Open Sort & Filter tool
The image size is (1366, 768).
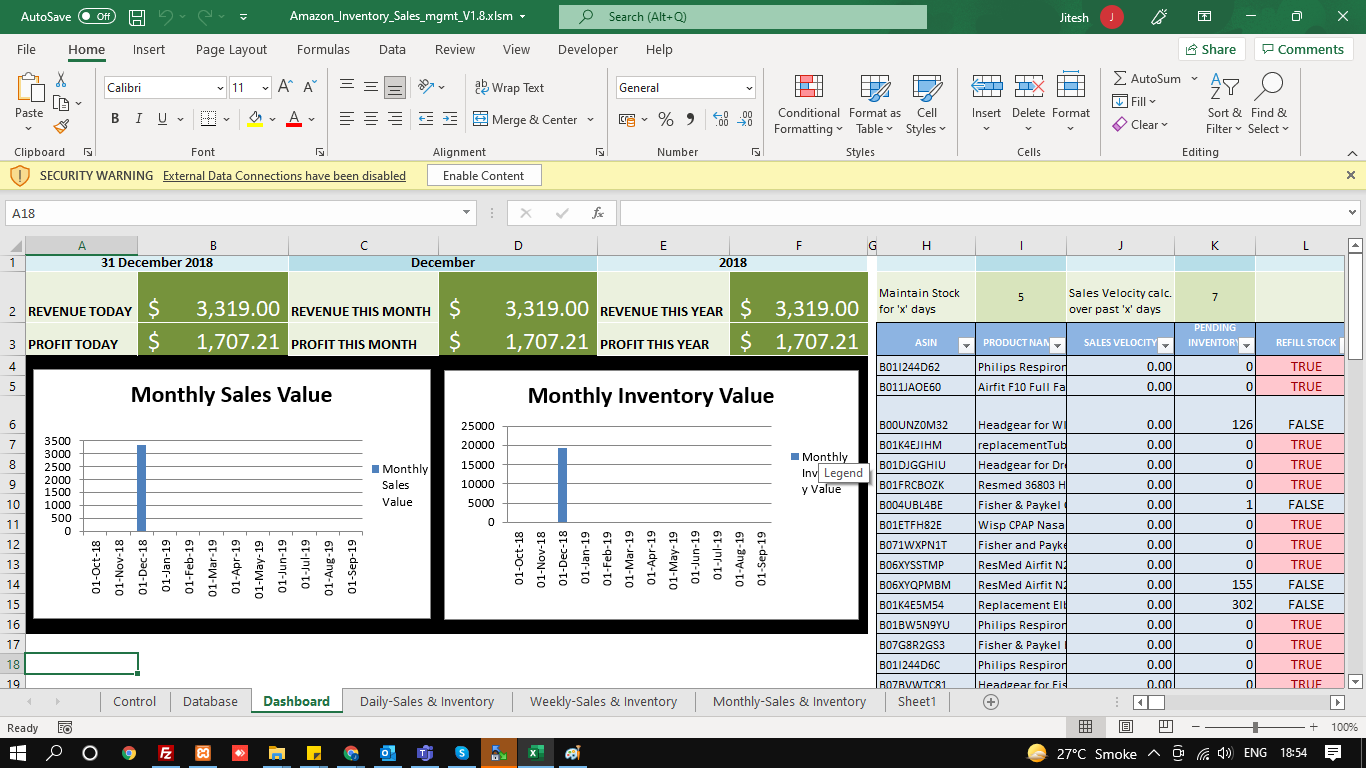pos(1224,105)
